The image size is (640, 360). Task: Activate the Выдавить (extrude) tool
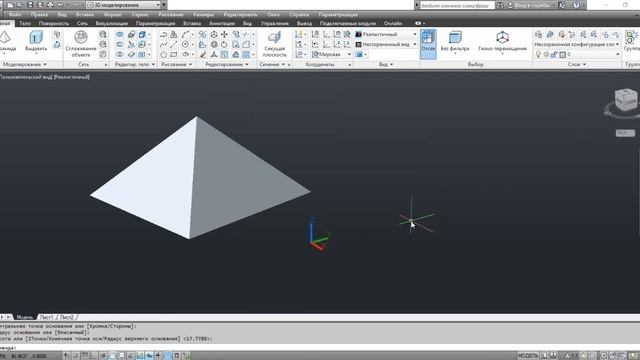tap(36, 41)
